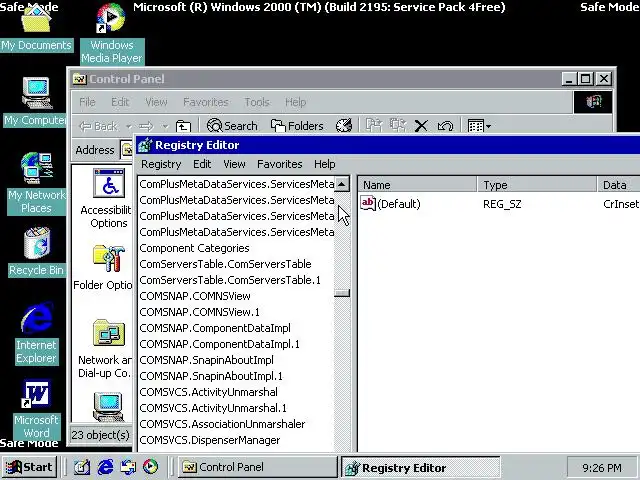Open Registry menu in Registry Editor
640x480 pixels.
161,164
